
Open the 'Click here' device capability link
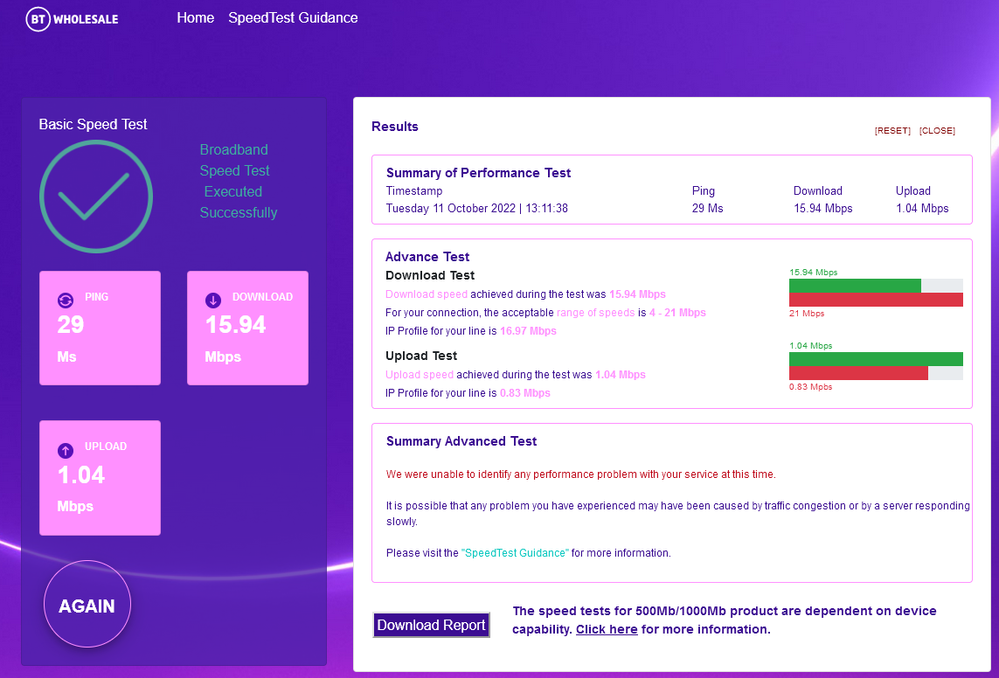point(606,630)
